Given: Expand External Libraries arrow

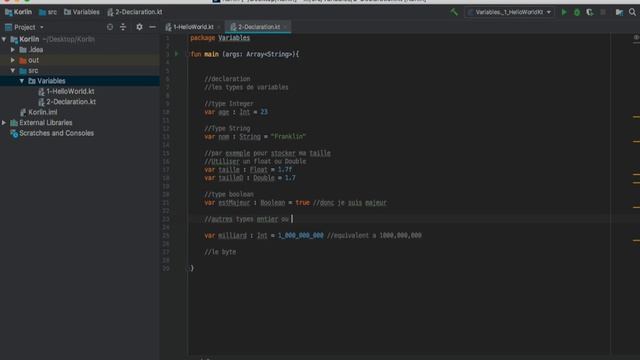Looking at the screenshot, I should [x=4, y=122].
